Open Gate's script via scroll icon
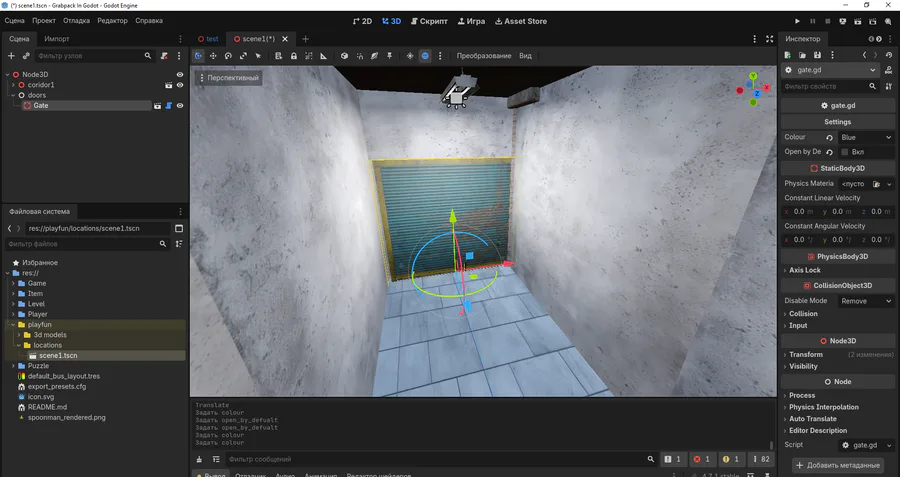This screenshot has width=900, height=477. tap(169, 106)
